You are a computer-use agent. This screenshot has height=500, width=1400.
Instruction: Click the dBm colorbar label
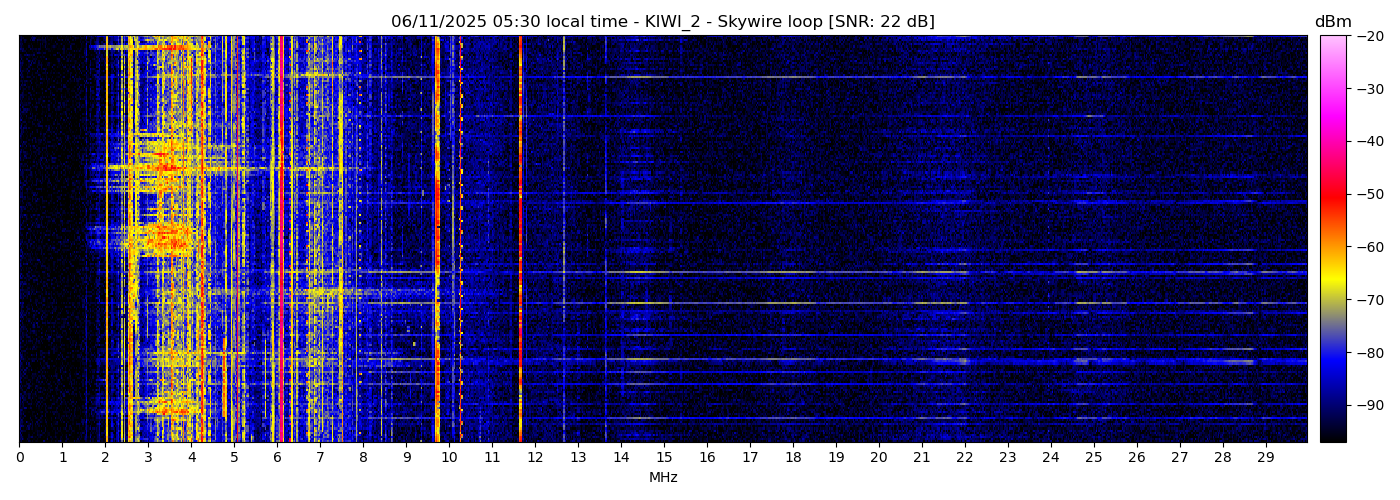click(1332, 22)
